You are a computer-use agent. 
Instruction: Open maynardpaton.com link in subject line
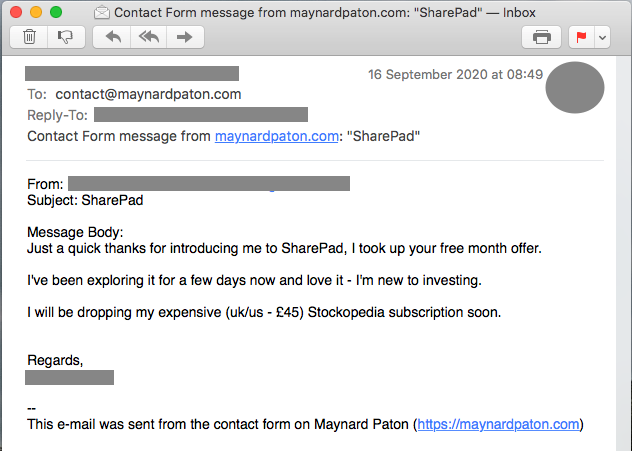[276, 136]
